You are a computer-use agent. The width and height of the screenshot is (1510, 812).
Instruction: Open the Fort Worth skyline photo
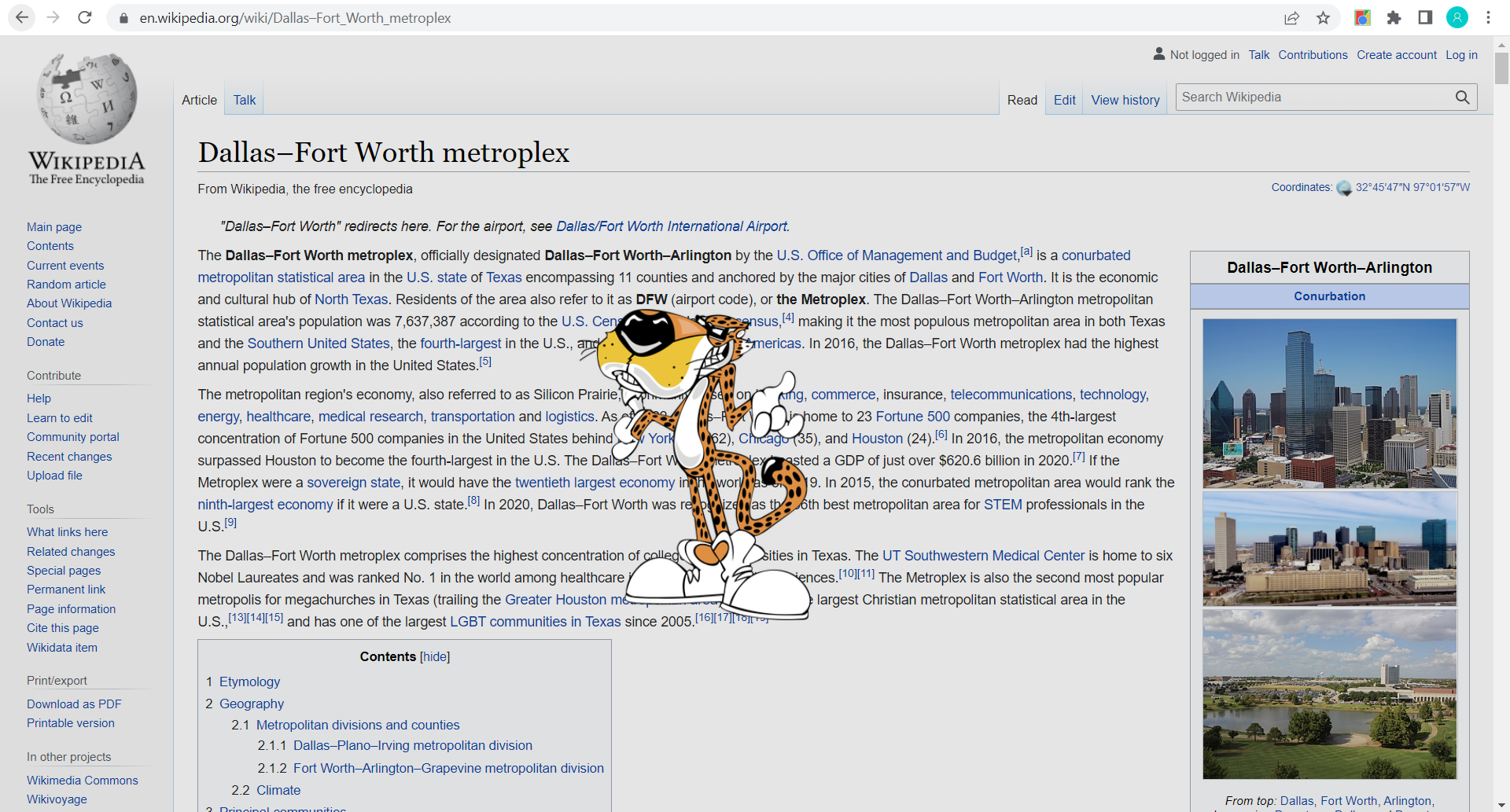1330,549
